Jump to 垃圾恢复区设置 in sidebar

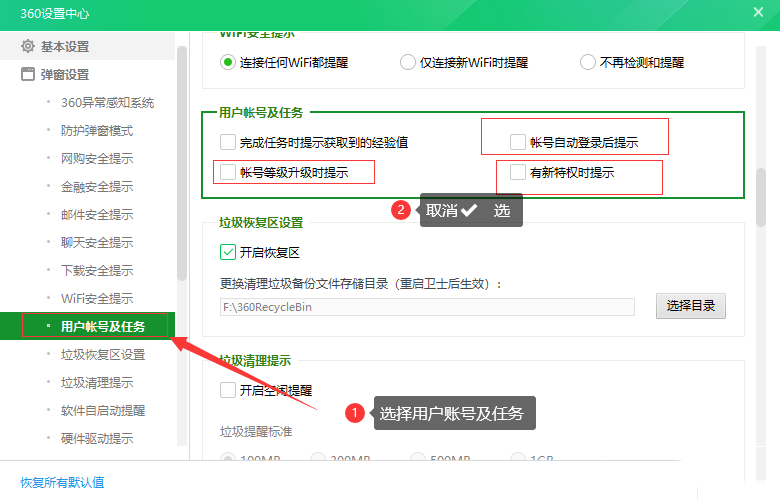pyautogui.click(x=103, y=355)
